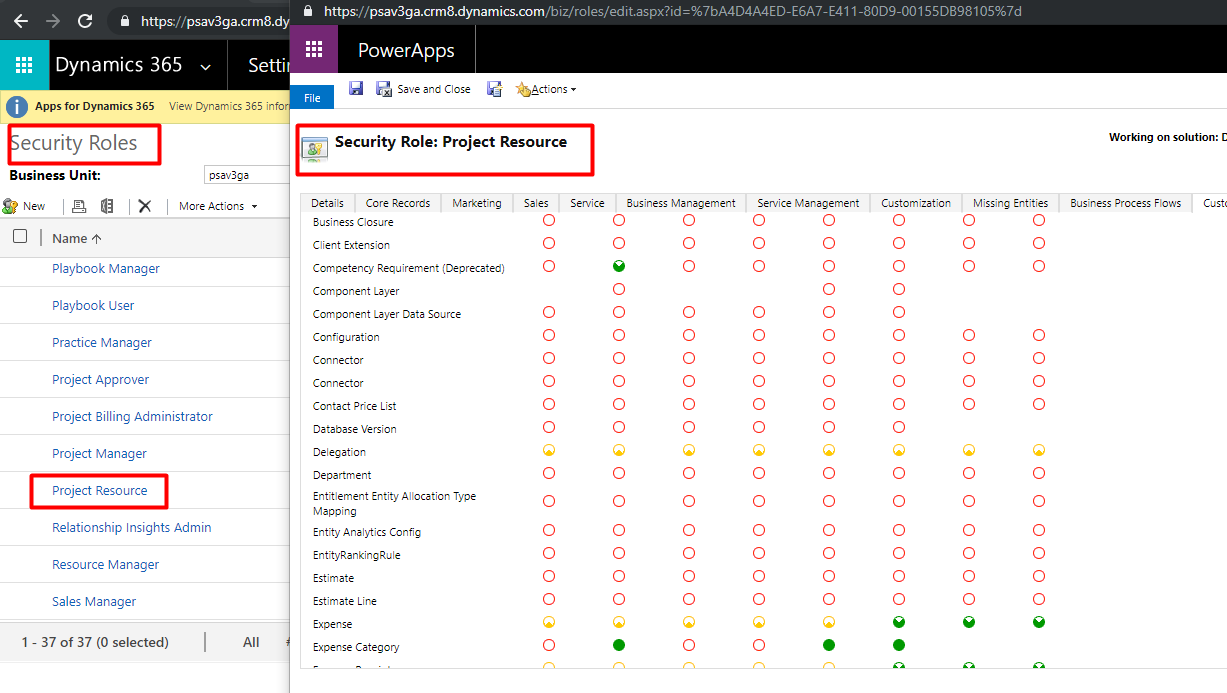Screen dimensions: 1227x693
Task: Click the Export to Excel icon
Action: 107,206
